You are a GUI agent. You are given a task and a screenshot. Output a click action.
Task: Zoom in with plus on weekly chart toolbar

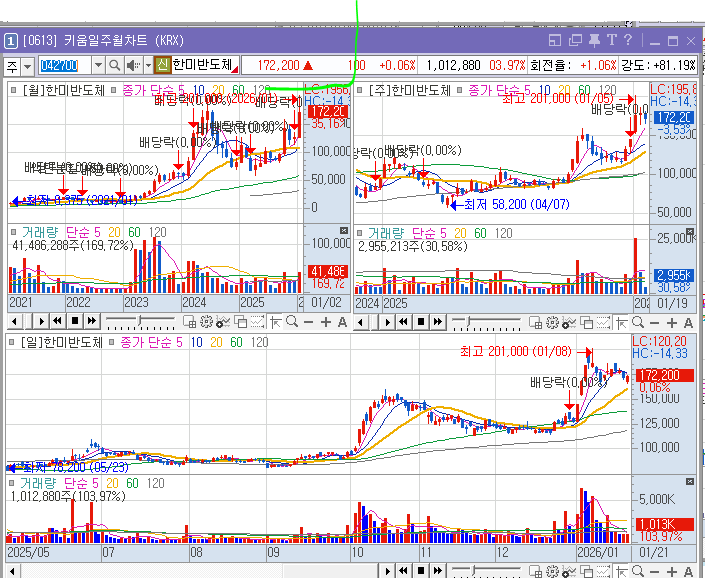click(672, 323)
